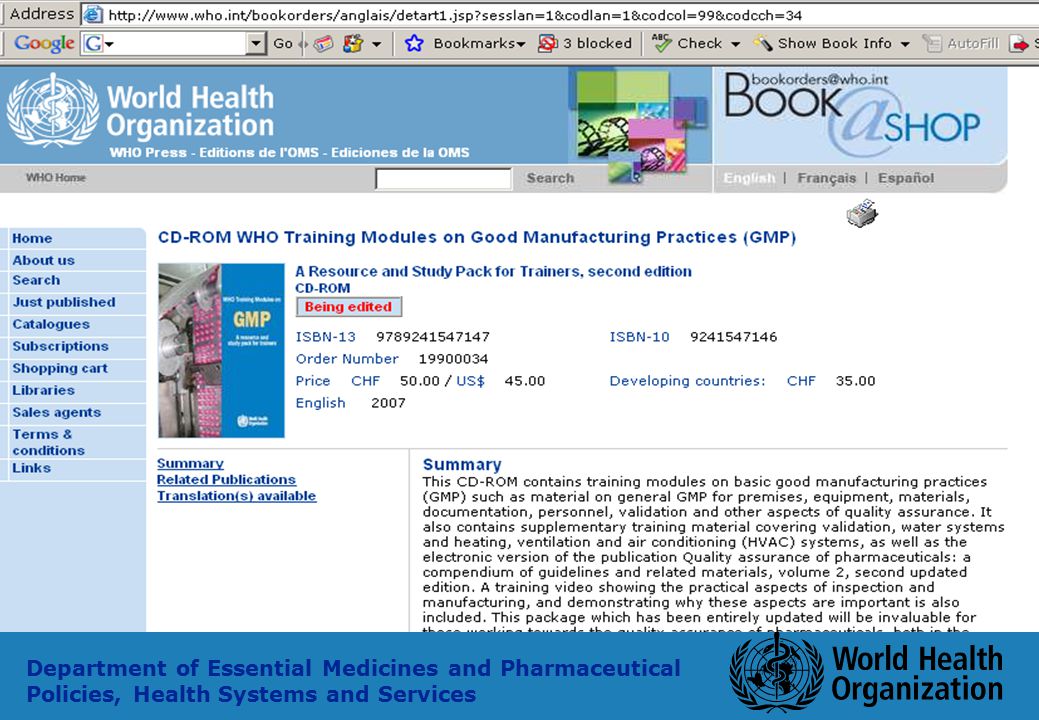Switch language to Français
The width and height of the screenshot is (1039, 720).
[826, 178]
